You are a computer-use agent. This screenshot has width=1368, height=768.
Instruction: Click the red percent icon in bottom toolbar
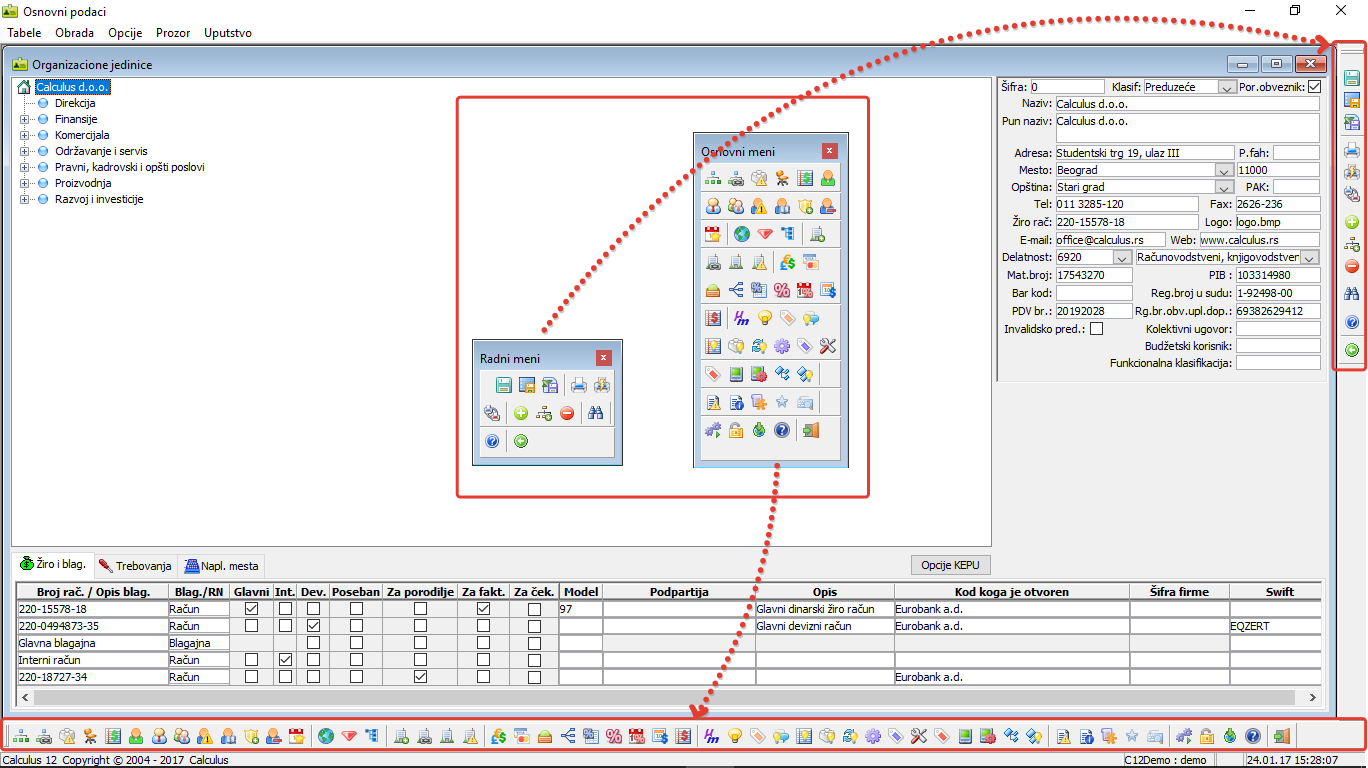[613, 737]
